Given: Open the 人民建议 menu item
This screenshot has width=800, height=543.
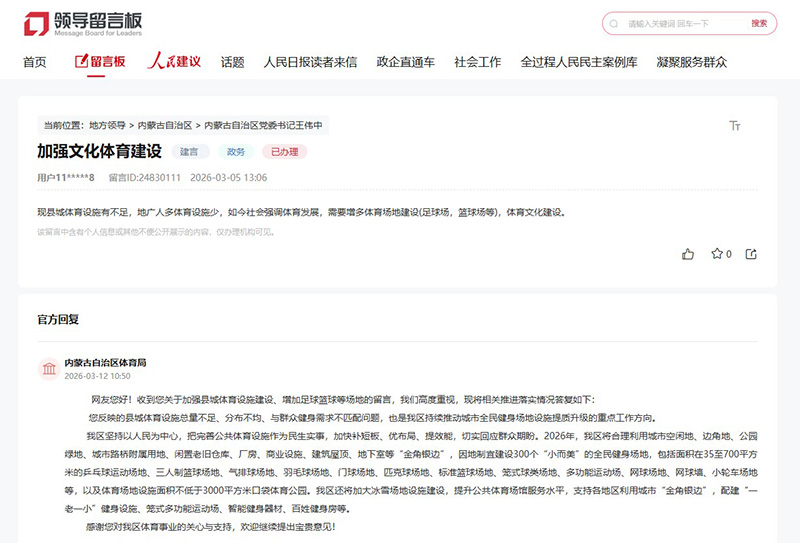Looking at the screenshot, I should point(174,61).
